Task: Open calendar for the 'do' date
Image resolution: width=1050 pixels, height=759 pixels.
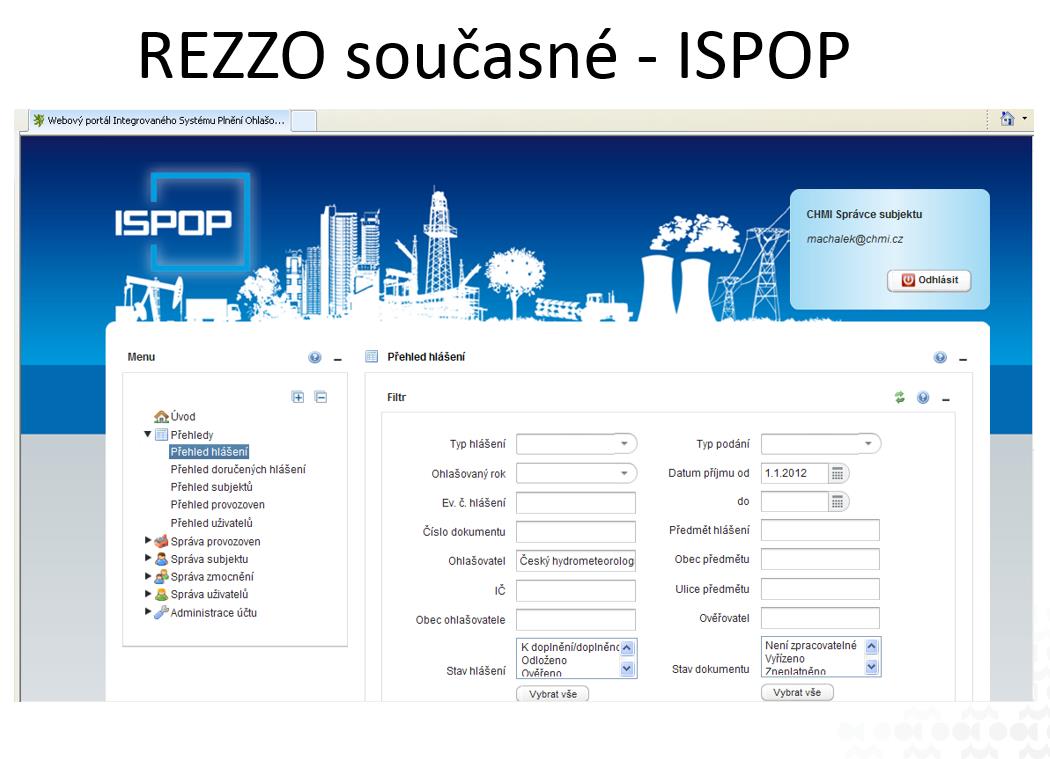Action: (838, 502)
